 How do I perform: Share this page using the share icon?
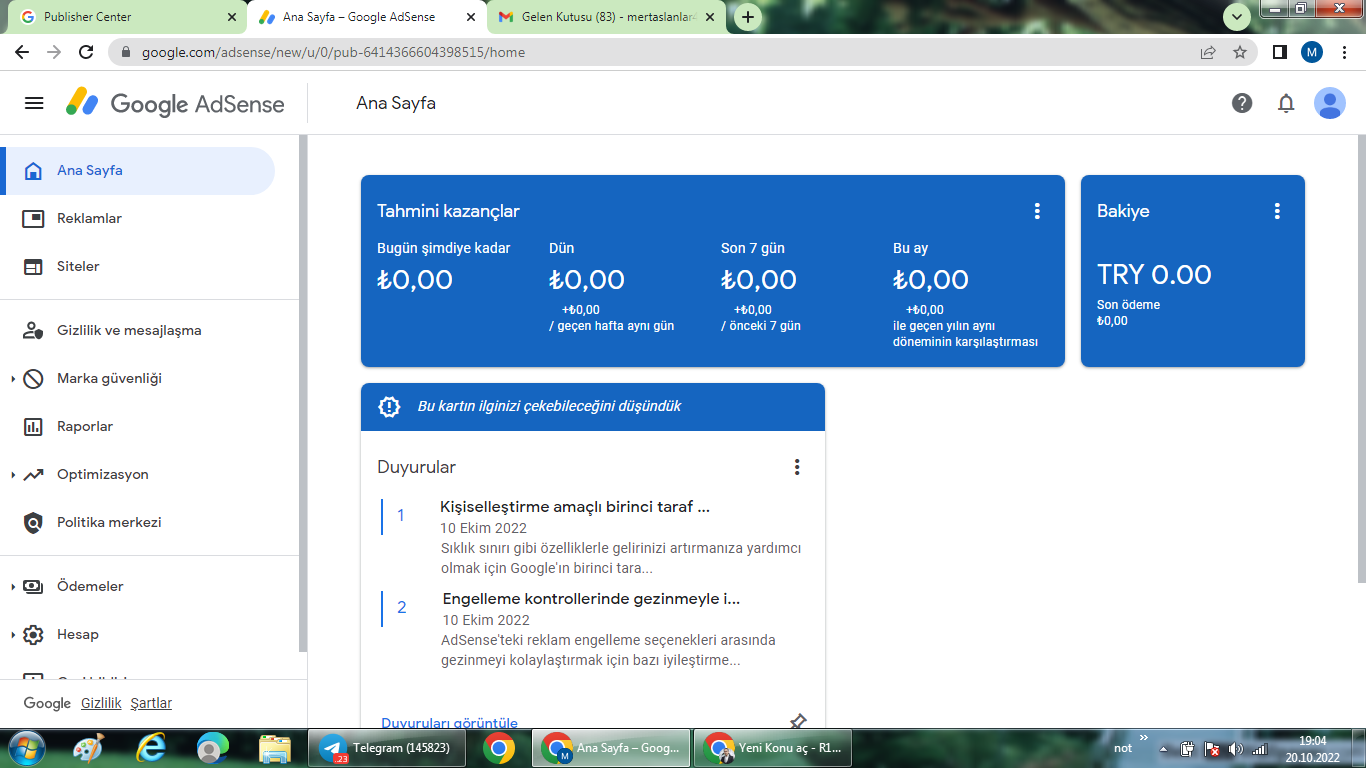pos(1208,52)
